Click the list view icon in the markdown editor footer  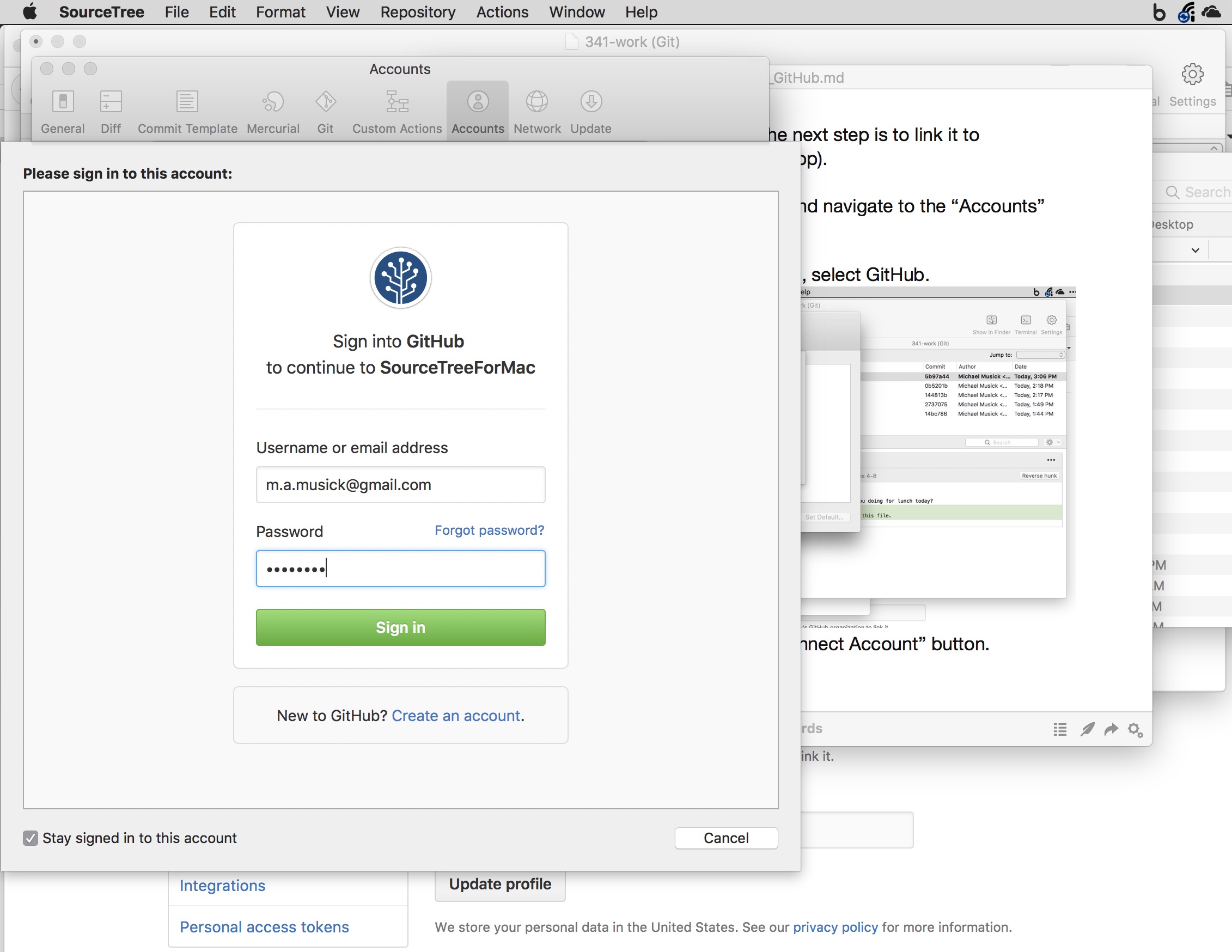(1060, 730)
